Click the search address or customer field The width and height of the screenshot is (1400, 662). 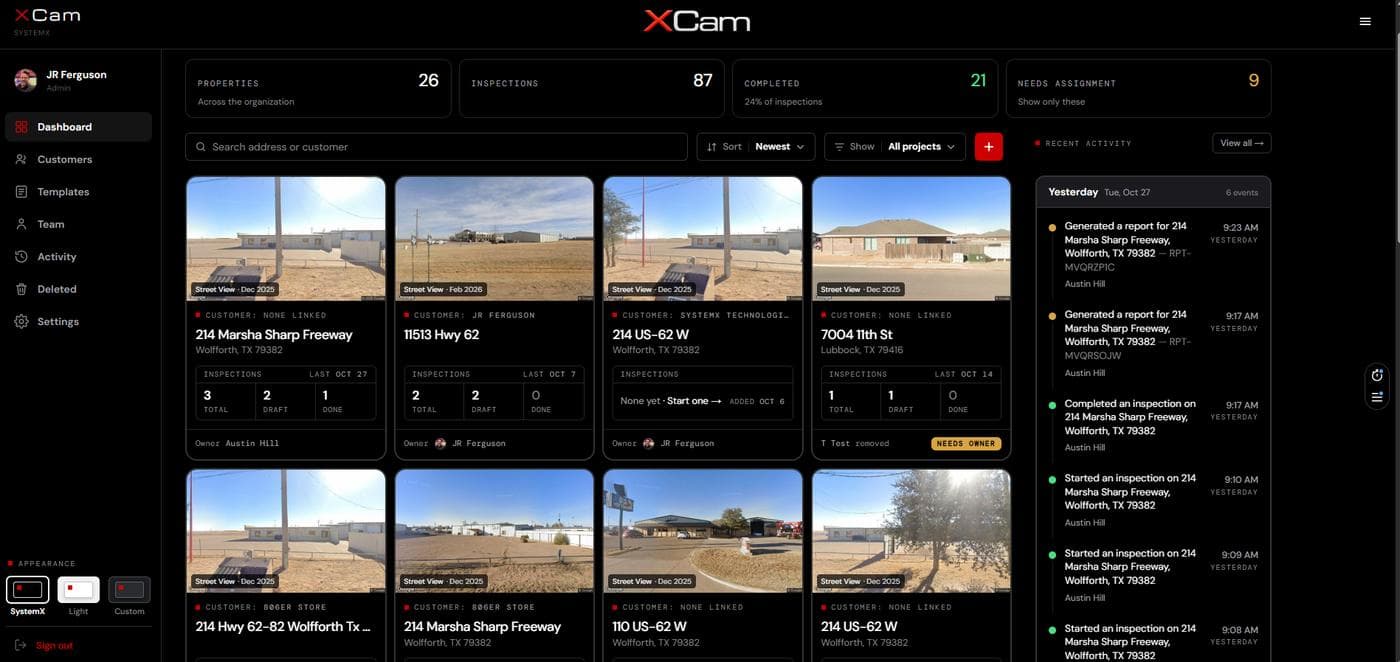tap(436, 147)
